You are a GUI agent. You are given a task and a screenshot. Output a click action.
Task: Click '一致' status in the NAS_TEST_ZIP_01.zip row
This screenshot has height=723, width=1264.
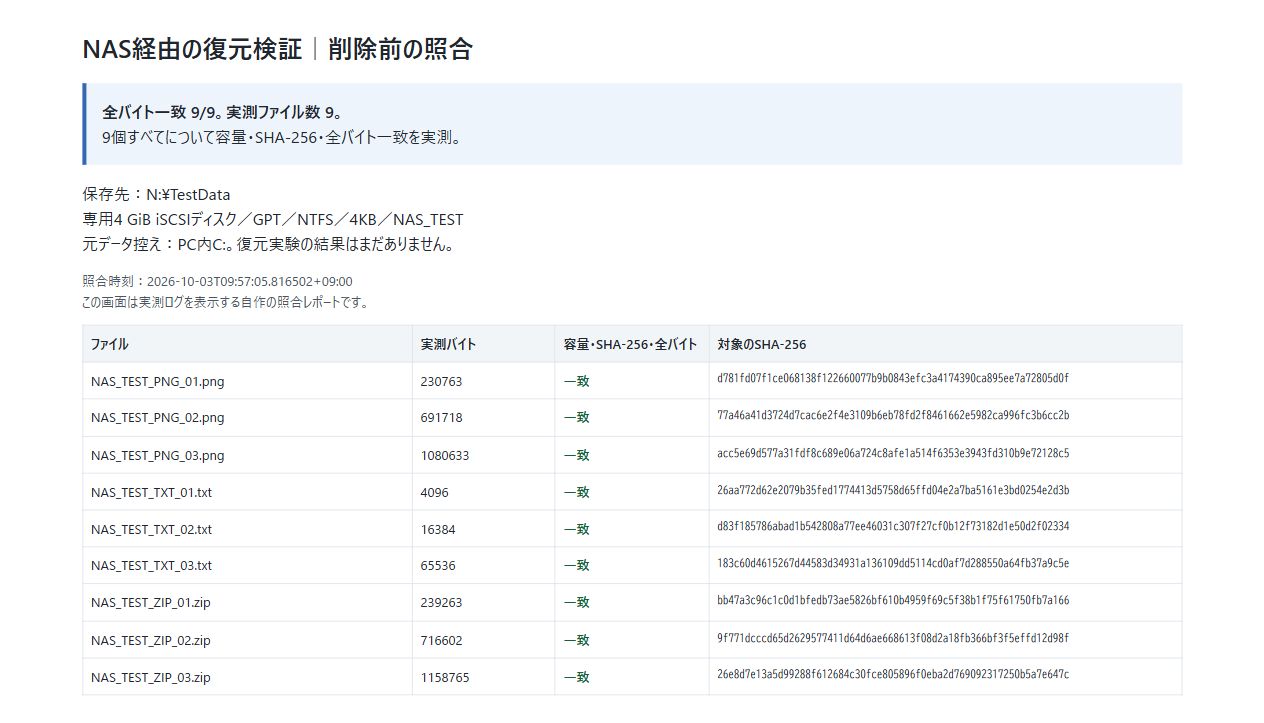[x=577, y=603]
